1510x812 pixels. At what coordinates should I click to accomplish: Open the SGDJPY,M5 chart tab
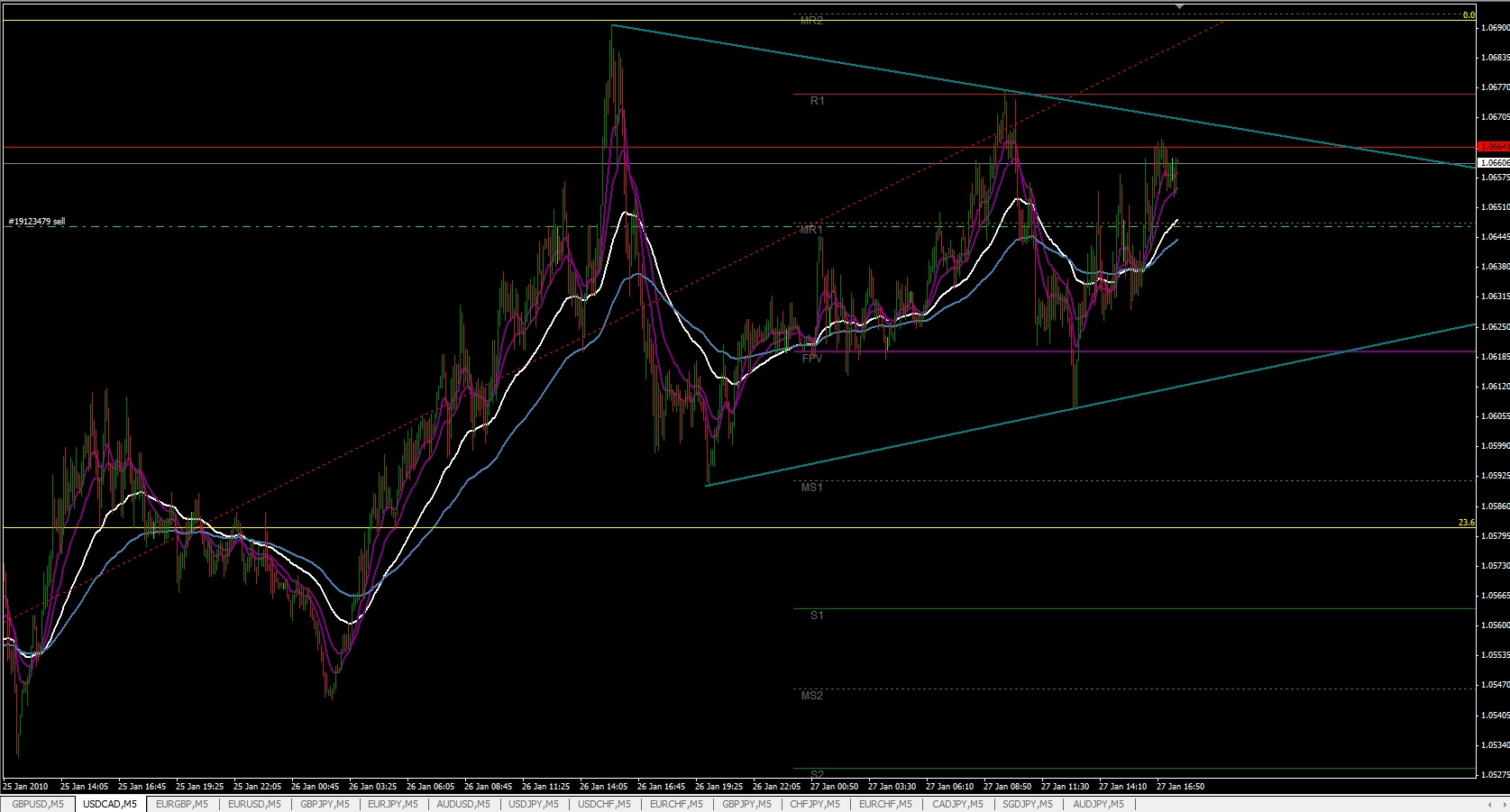point(1028,804)
